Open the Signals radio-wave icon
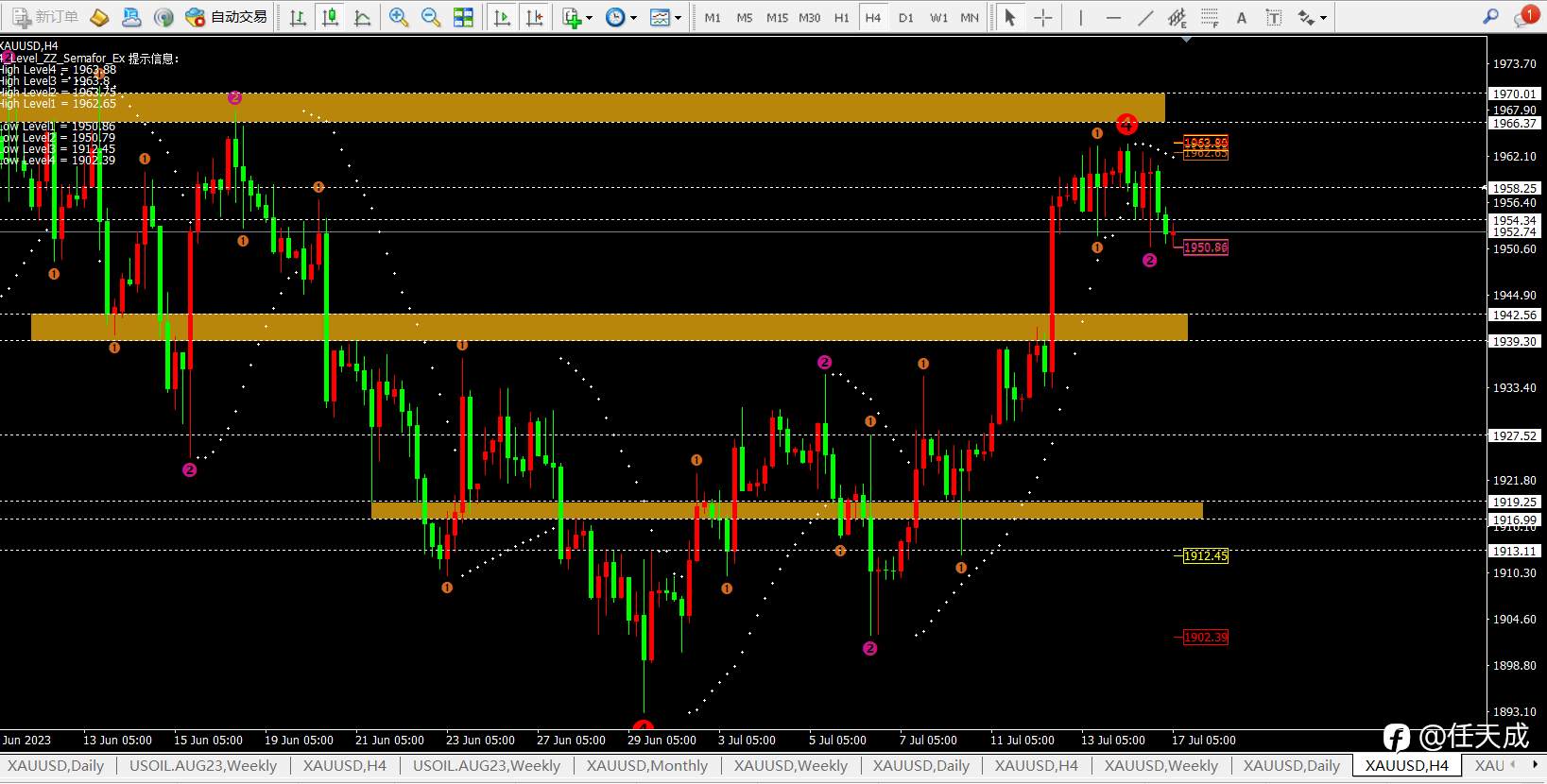Screen dimensions: 1547x784 coord(163,17)
